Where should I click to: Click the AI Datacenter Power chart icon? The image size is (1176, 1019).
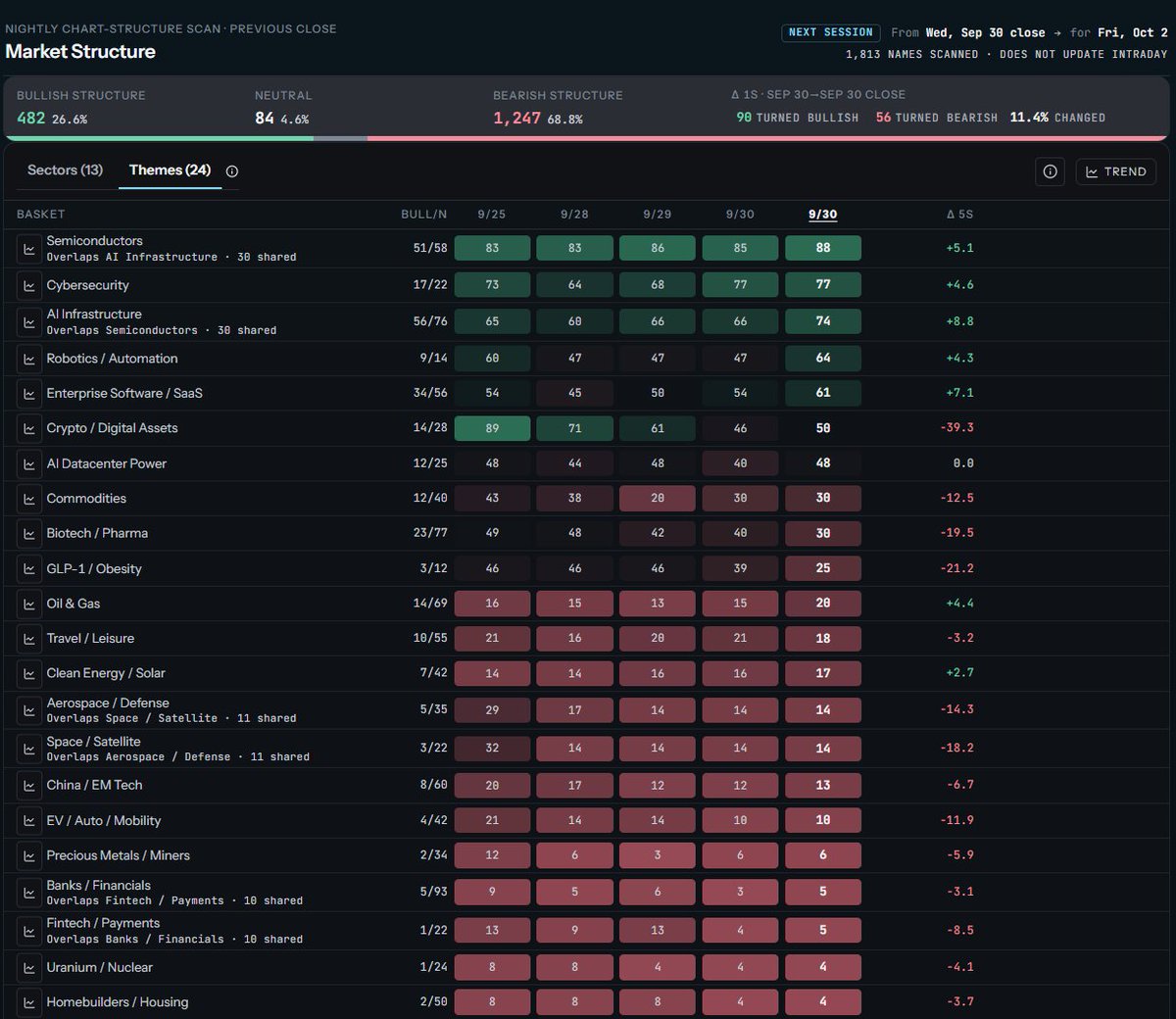click(x=29, y=463)
